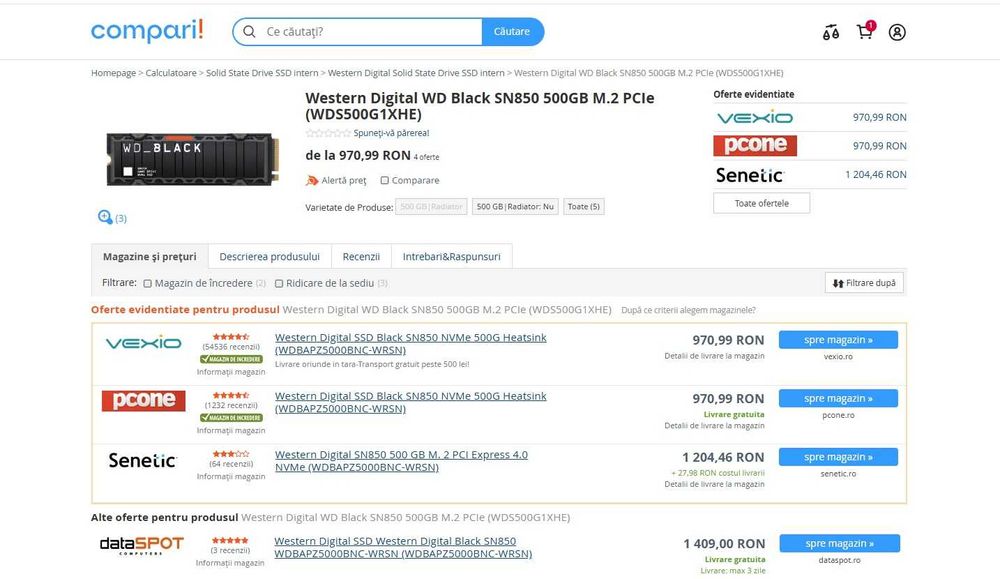Tick the Comparare checkbox
Screen dimensions: 1000x579
click(385, 180)
